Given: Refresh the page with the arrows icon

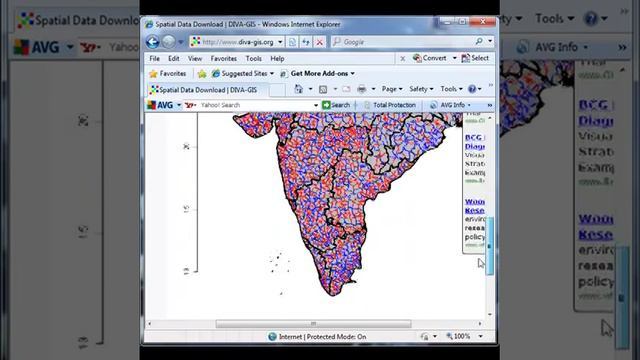Looking at the screenshot, I should pos(306,42).
